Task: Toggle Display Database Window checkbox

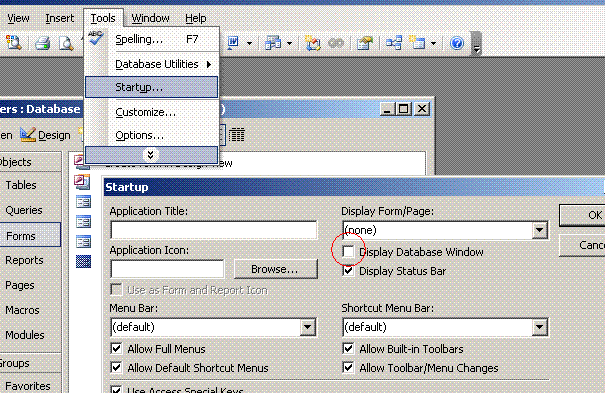Action: [x=348, y=252]
